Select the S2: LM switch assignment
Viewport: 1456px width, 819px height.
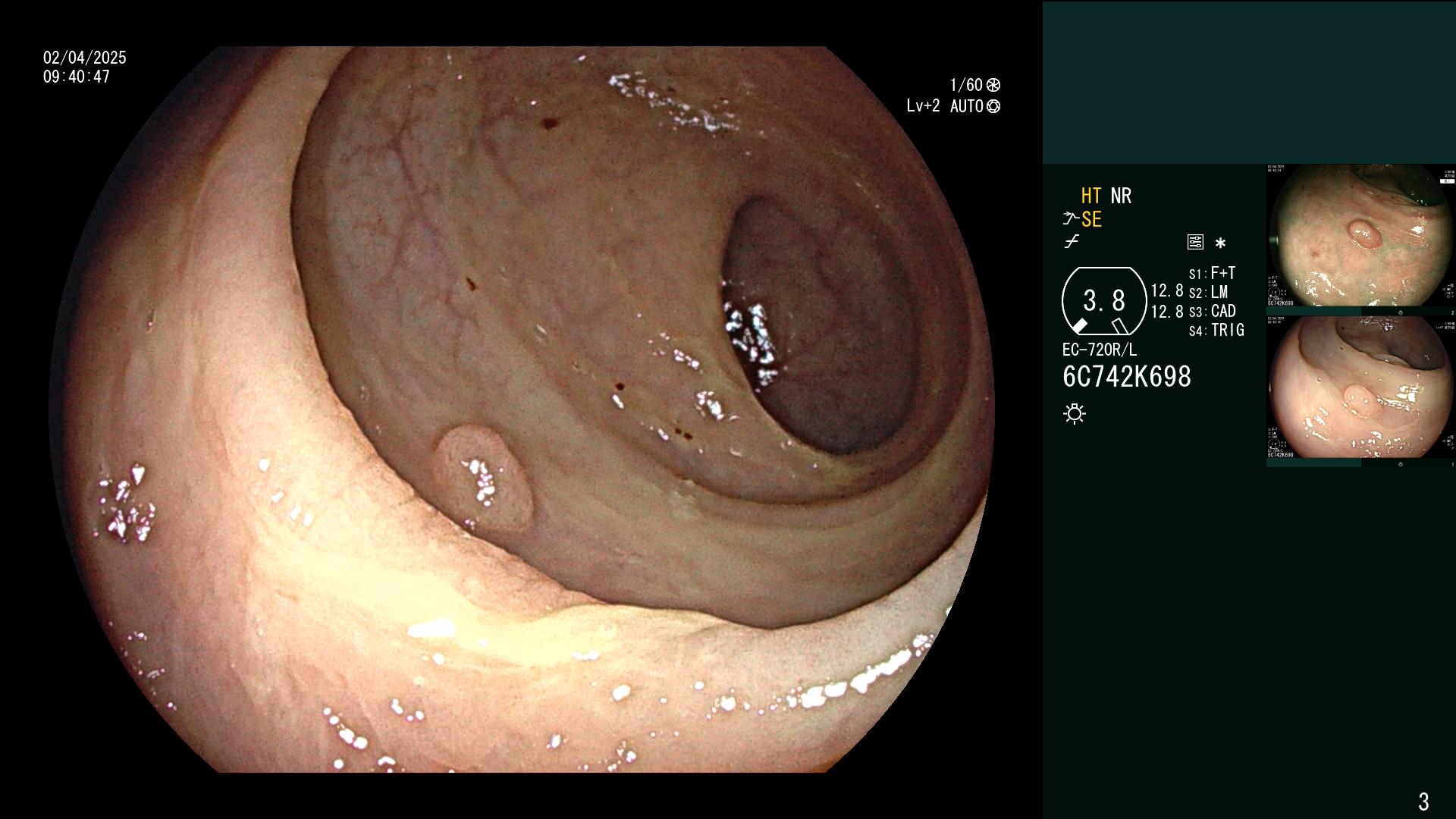(1208, 292)
